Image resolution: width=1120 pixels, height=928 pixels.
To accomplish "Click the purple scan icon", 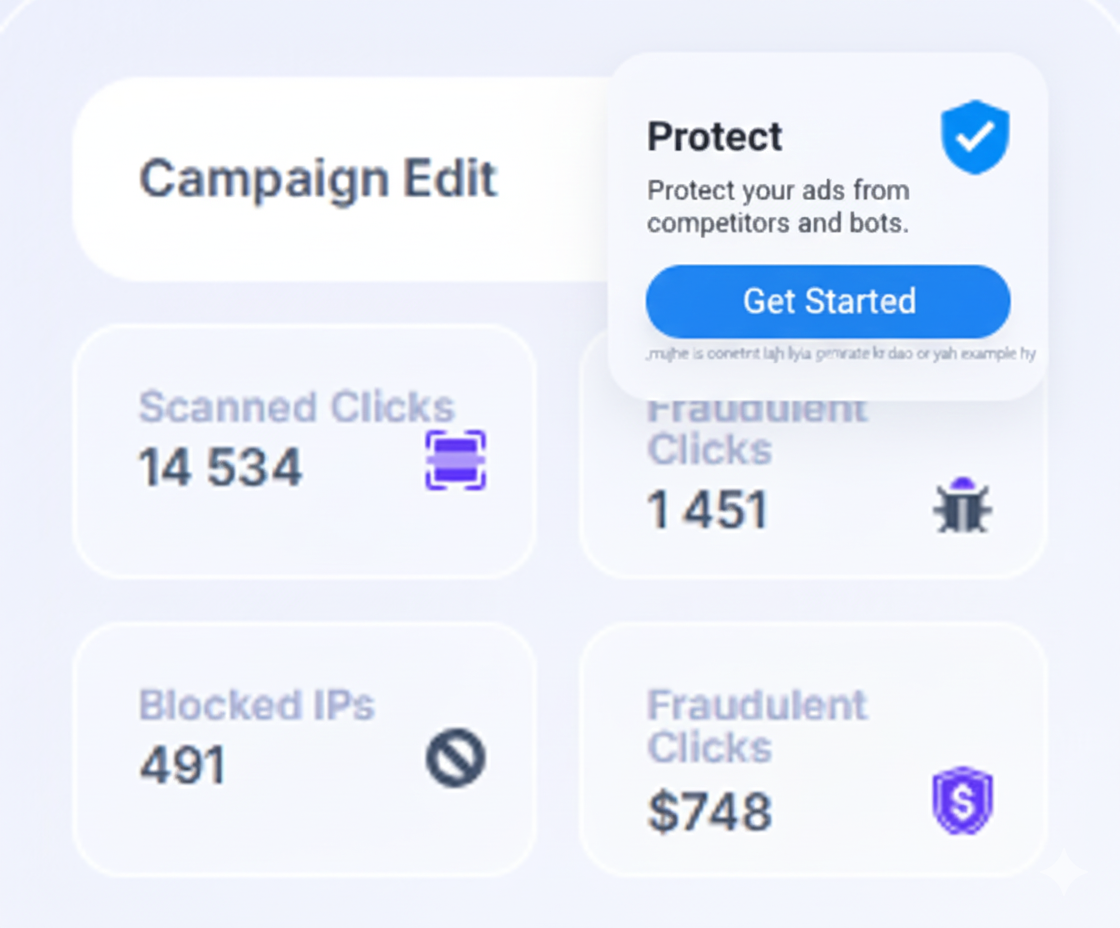I will pyautogui.click(x=455, y=460).
